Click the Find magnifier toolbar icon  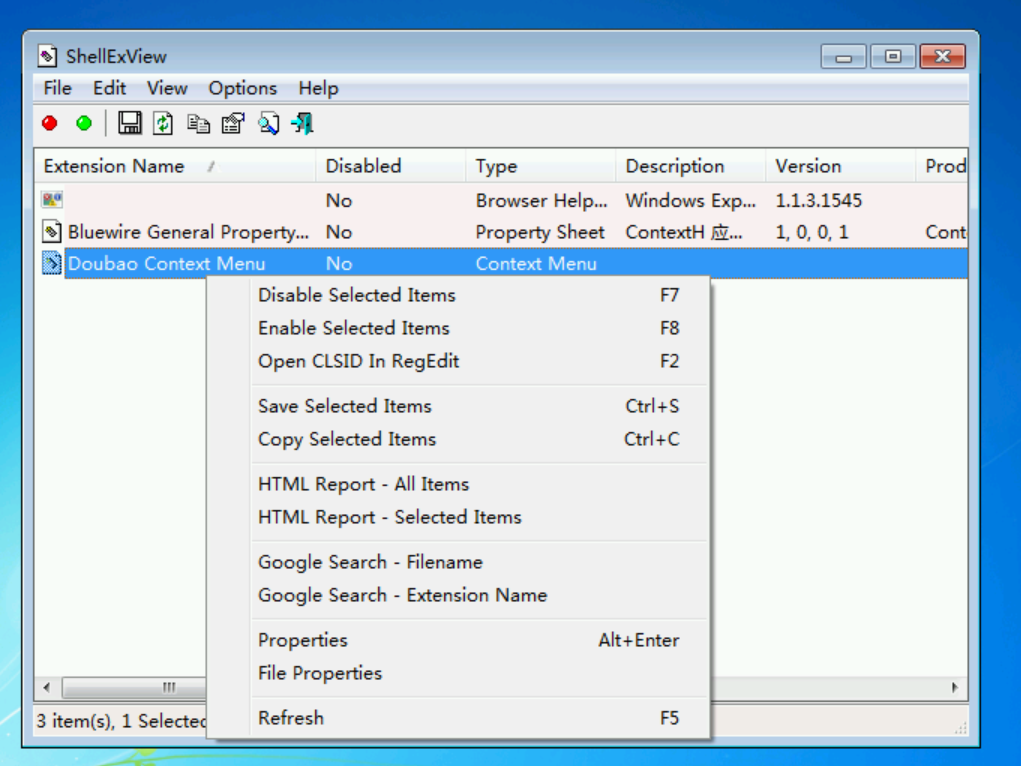(x=268, y=123)
